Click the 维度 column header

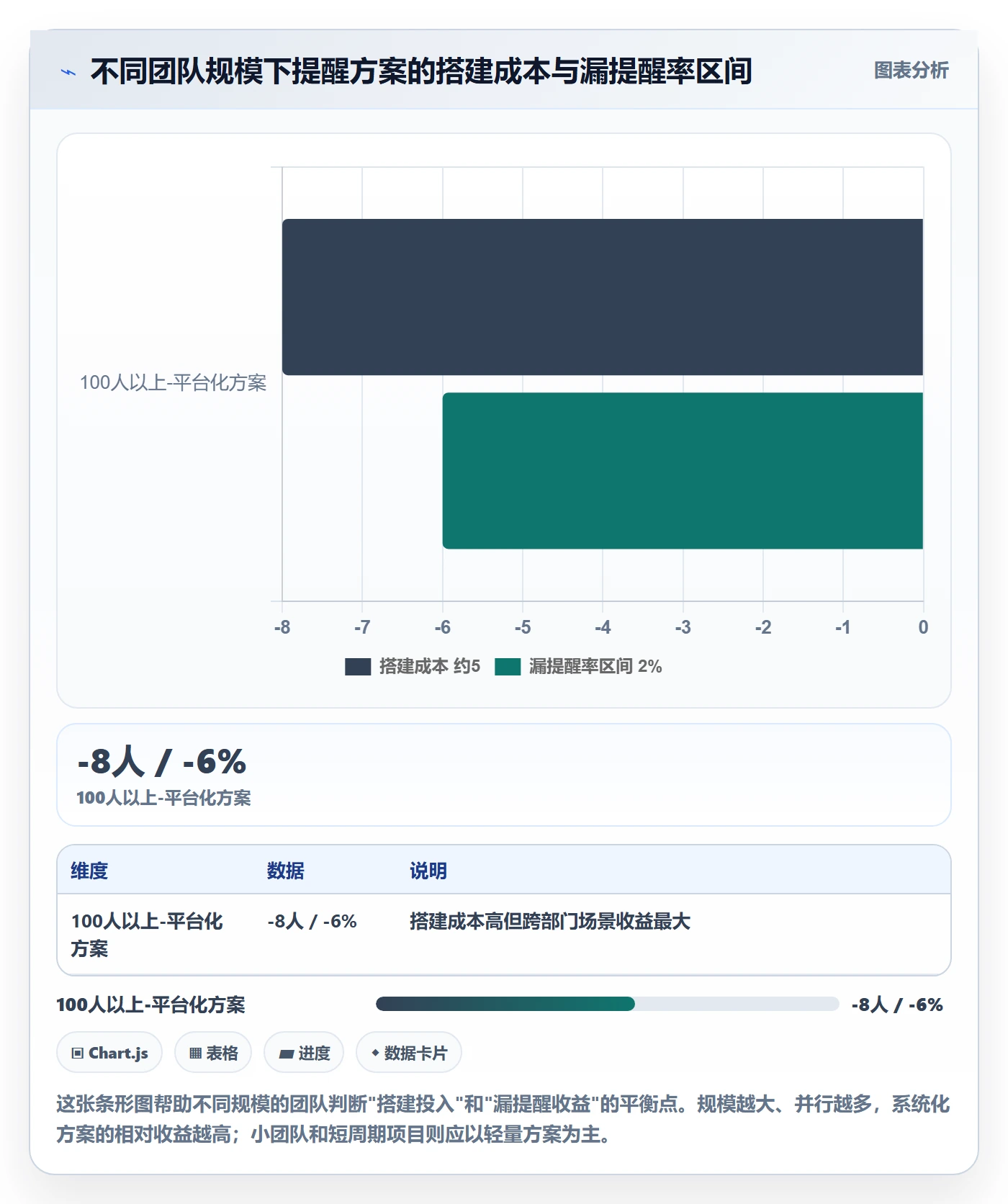(89, 871)
